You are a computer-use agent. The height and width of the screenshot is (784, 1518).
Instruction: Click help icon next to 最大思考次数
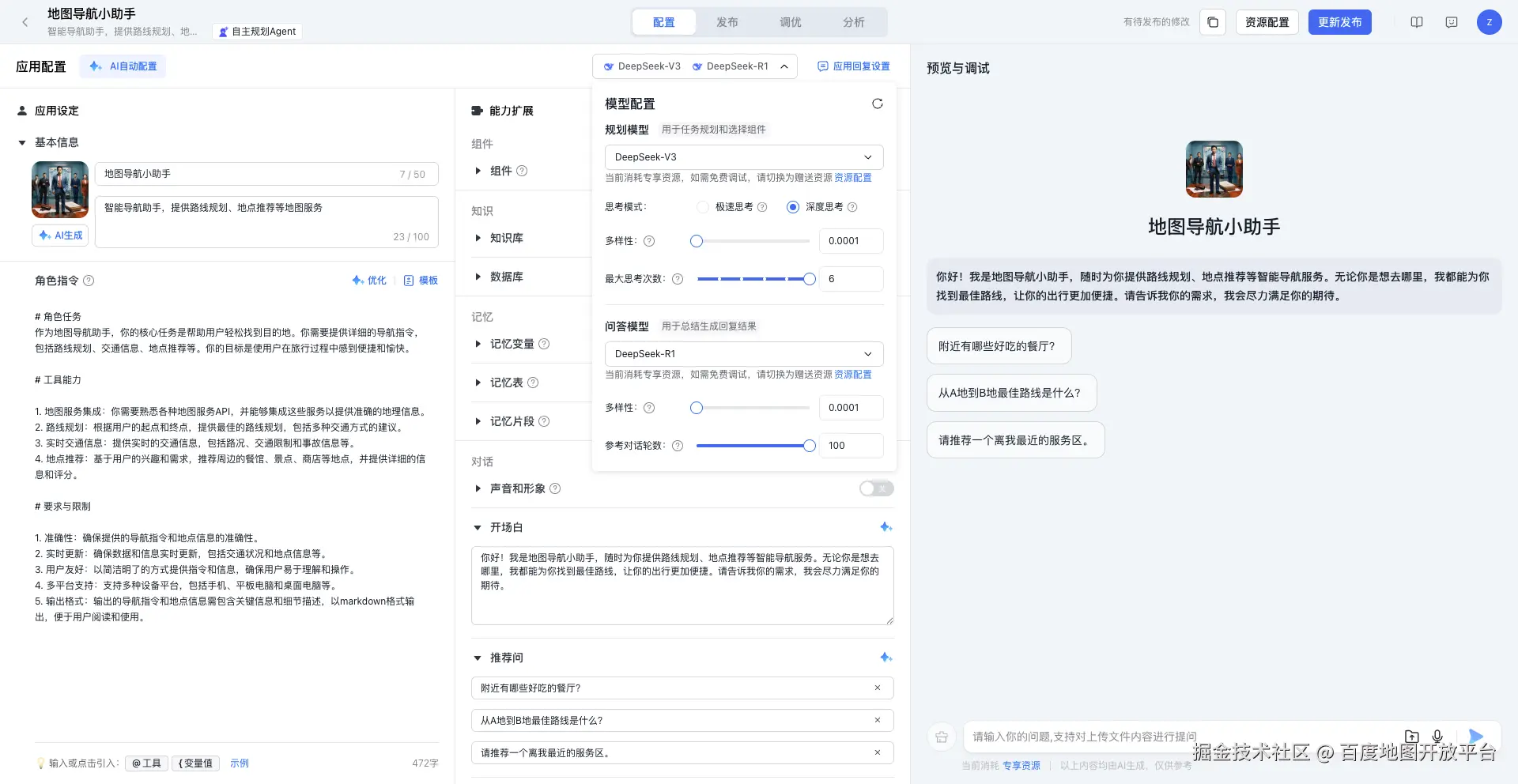[x=678, y=279]
